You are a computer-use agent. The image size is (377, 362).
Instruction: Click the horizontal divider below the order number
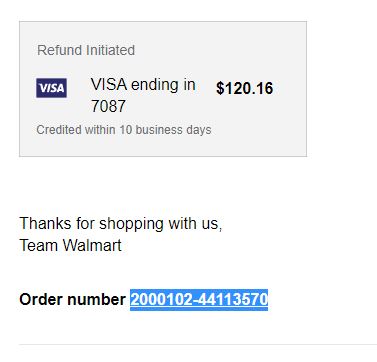tap(198, 344)
